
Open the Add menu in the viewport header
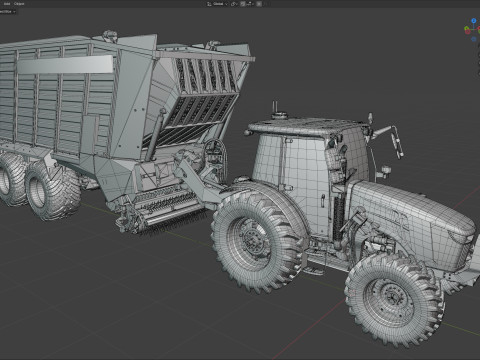(7, 4)
